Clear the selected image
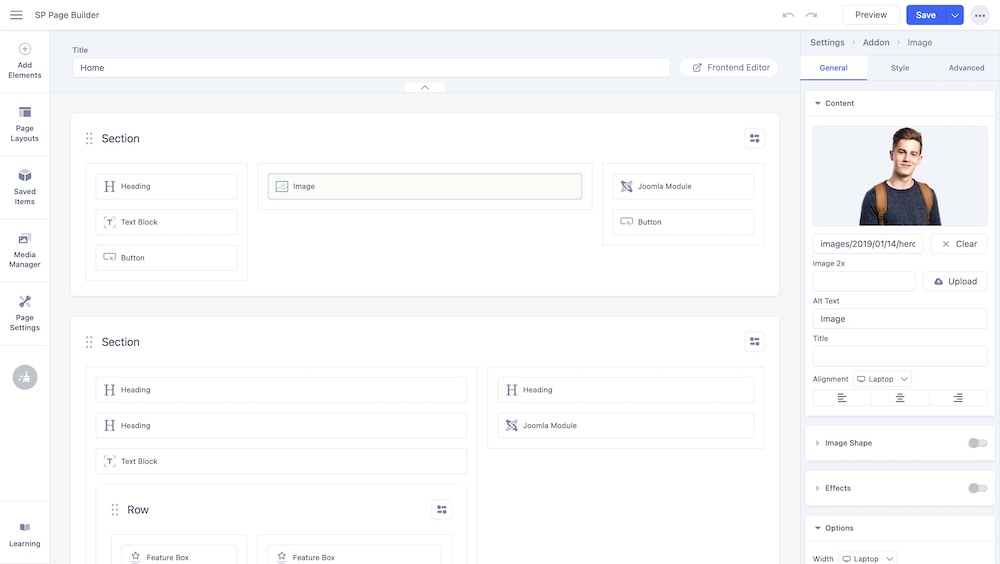Viewport: 1000px width, 564px height. 959,244
